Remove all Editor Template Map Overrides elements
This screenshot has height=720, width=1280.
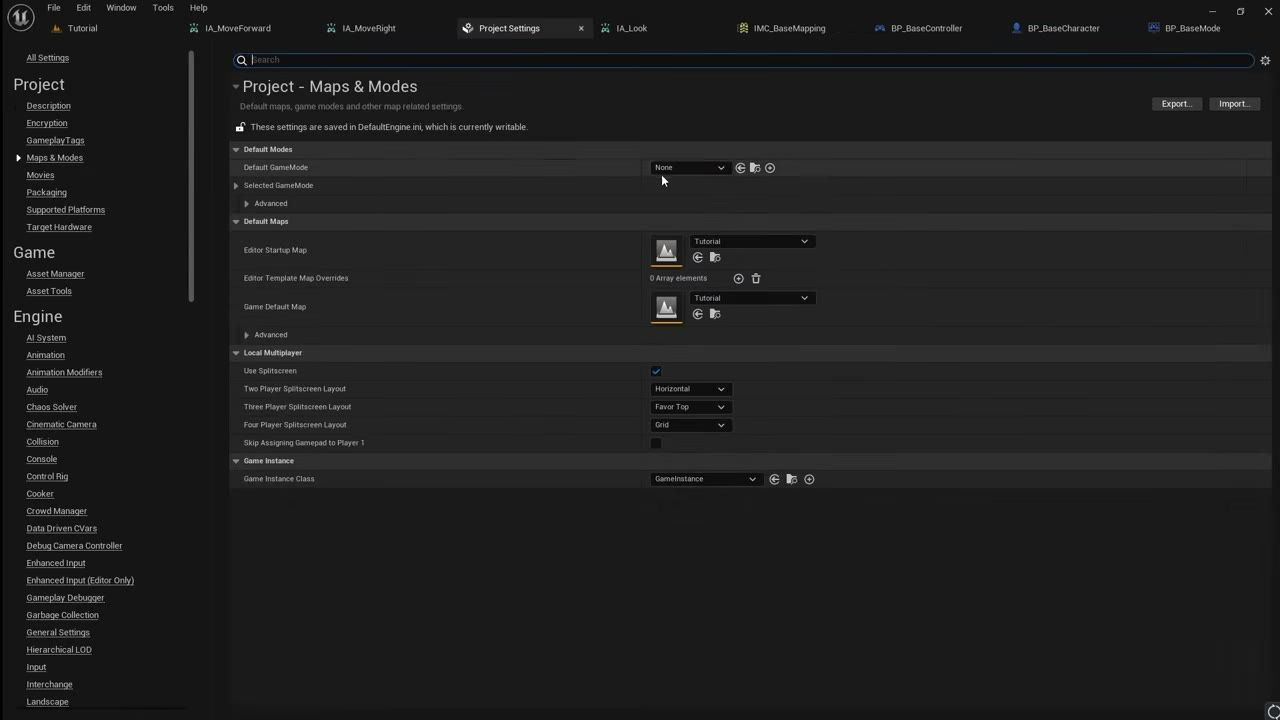coord(756,278)
